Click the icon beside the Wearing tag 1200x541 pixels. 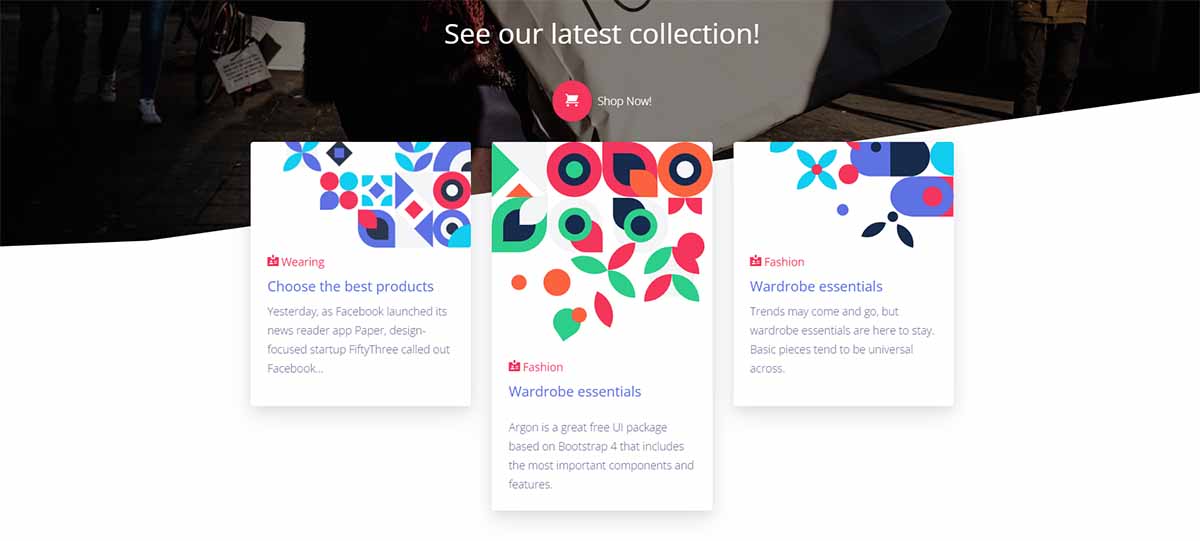coord(273,262)
